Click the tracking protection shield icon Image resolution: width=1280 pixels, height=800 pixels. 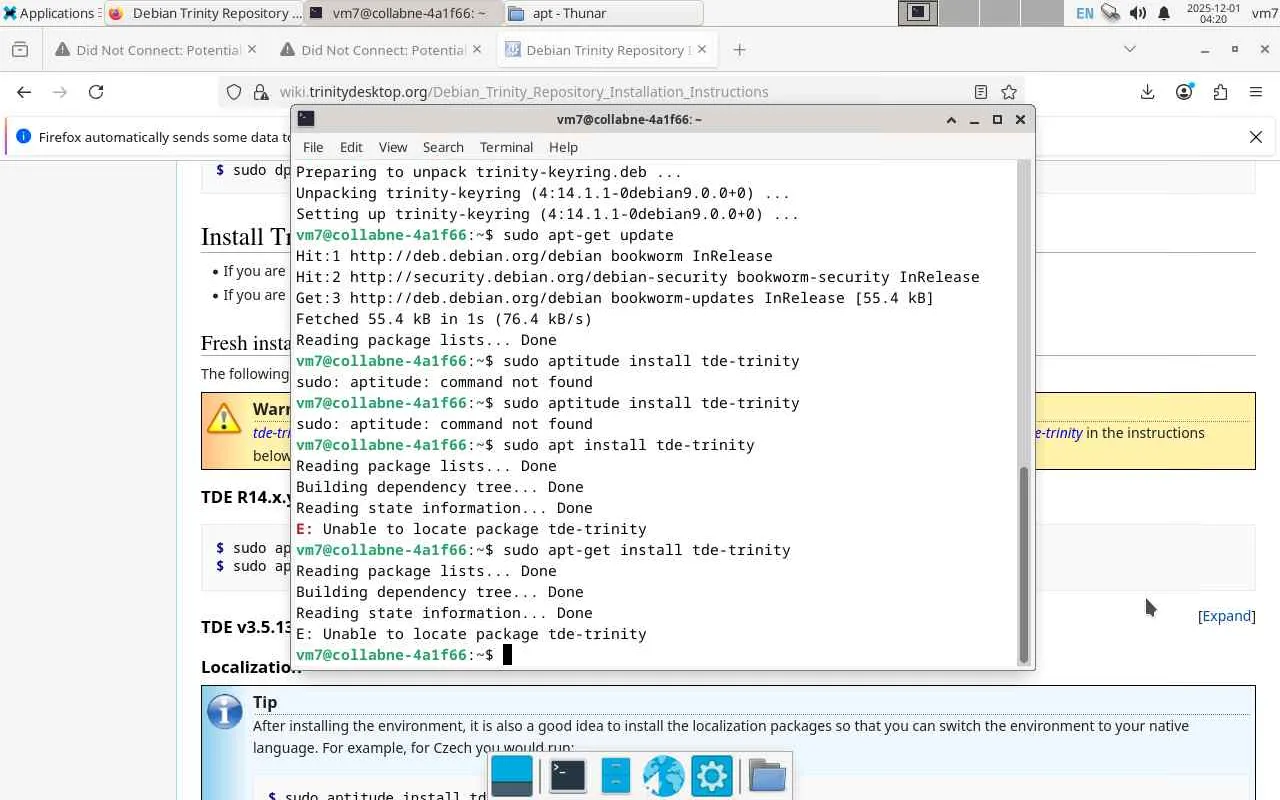point(234,92)
